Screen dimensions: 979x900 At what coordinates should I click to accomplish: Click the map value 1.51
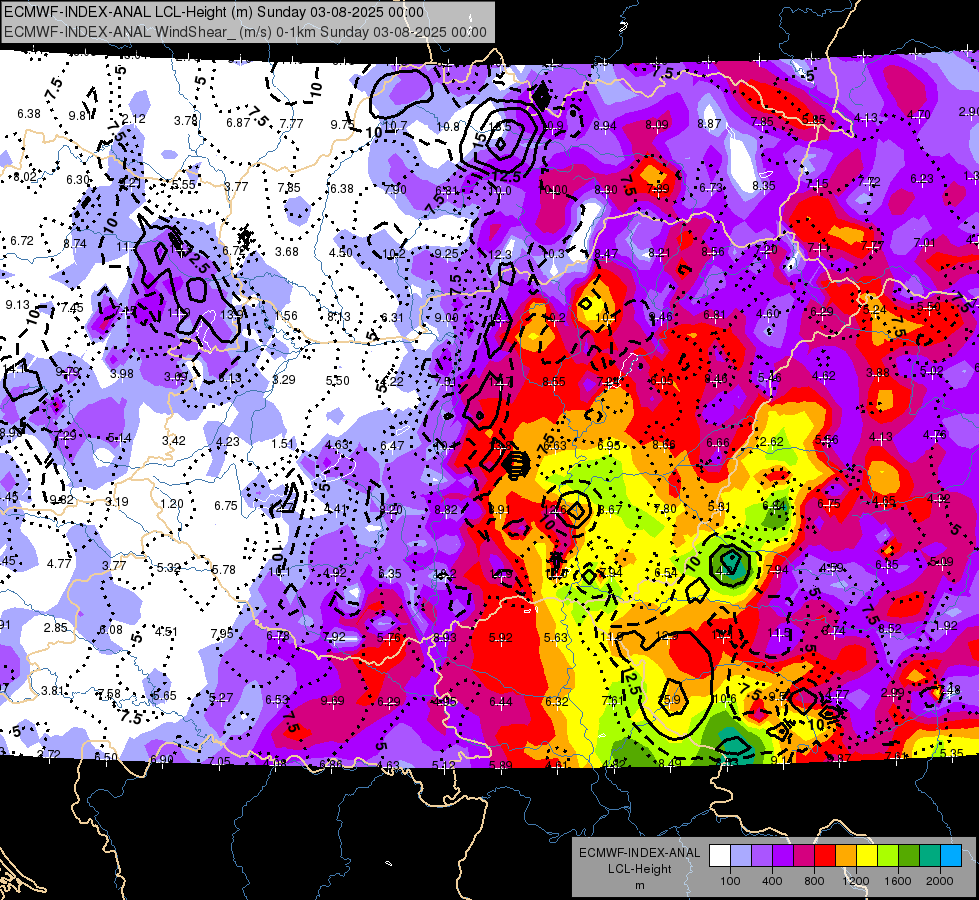pyautogui.click(x=282, y=443)
